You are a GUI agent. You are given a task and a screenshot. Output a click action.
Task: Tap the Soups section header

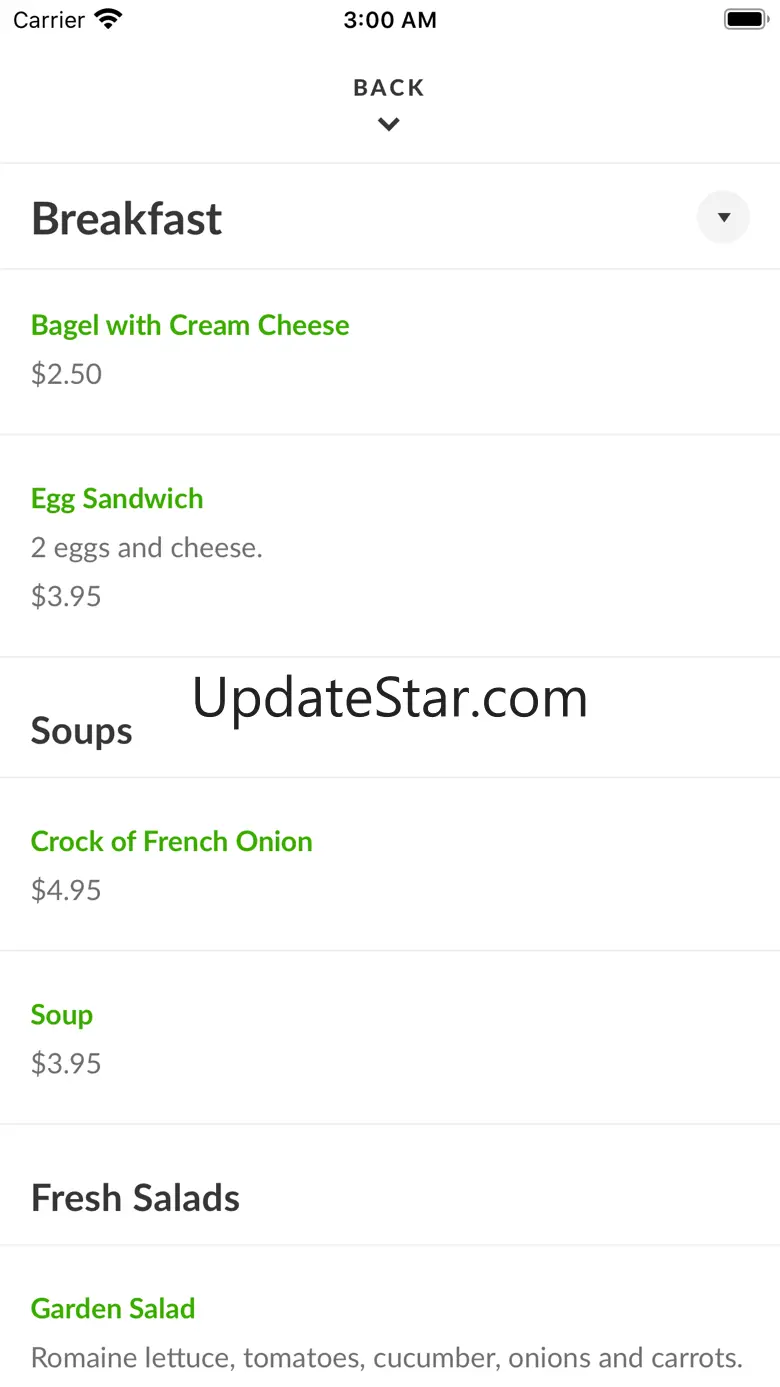pyautogui.click(x=81, y=731)
